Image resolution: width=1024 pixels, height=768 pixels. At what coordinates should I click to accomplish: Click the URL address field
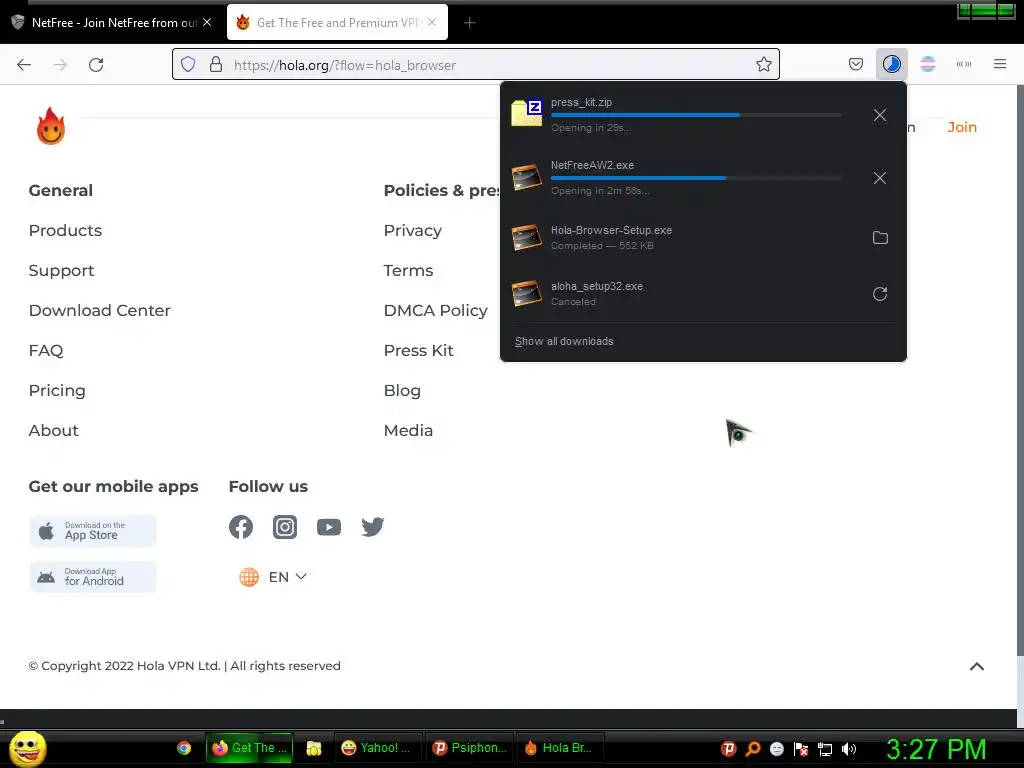coord(475,65)
